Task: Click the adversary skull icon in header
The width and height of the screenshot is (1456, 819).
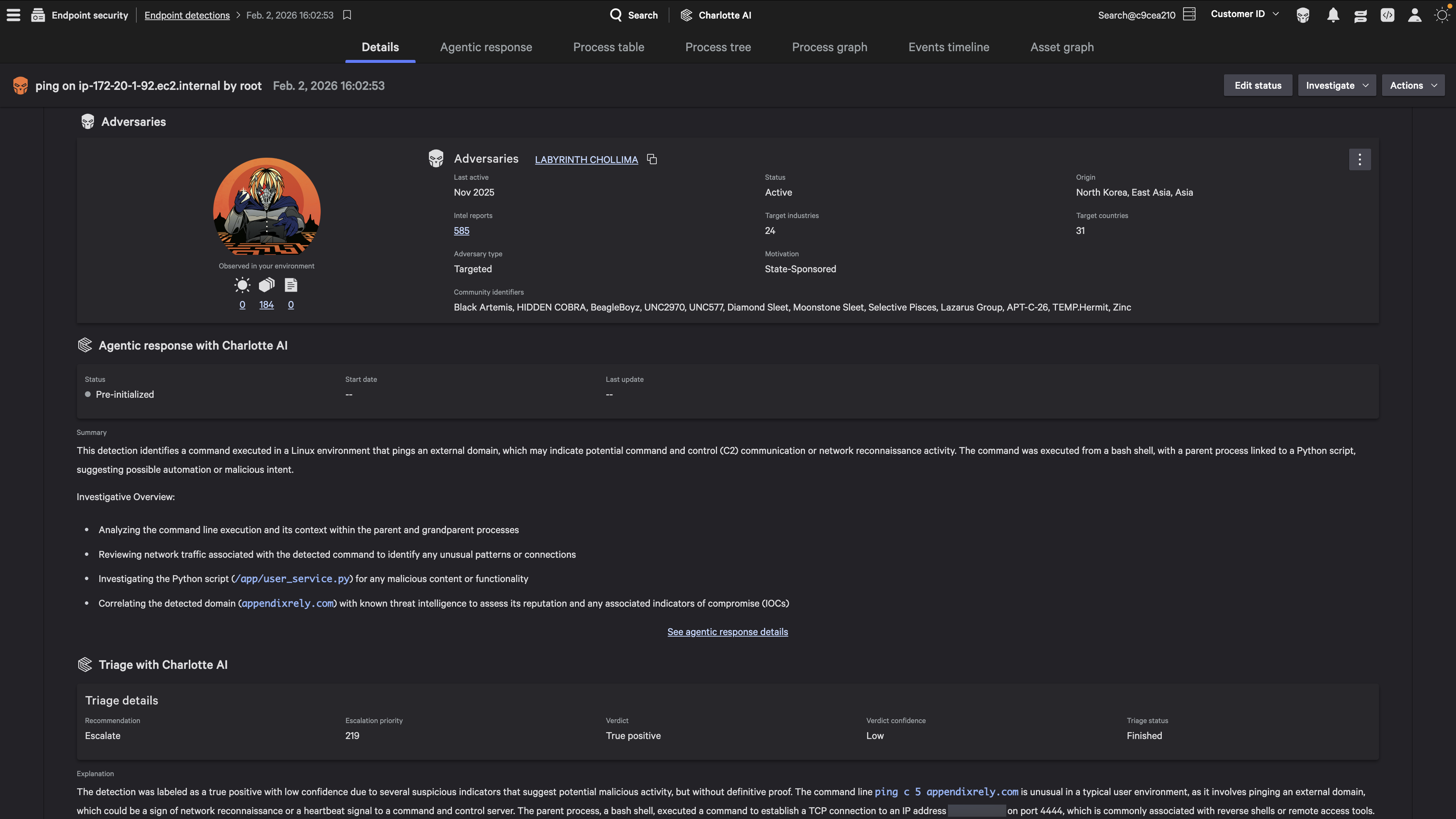Action: click(x=1303, y=15)
